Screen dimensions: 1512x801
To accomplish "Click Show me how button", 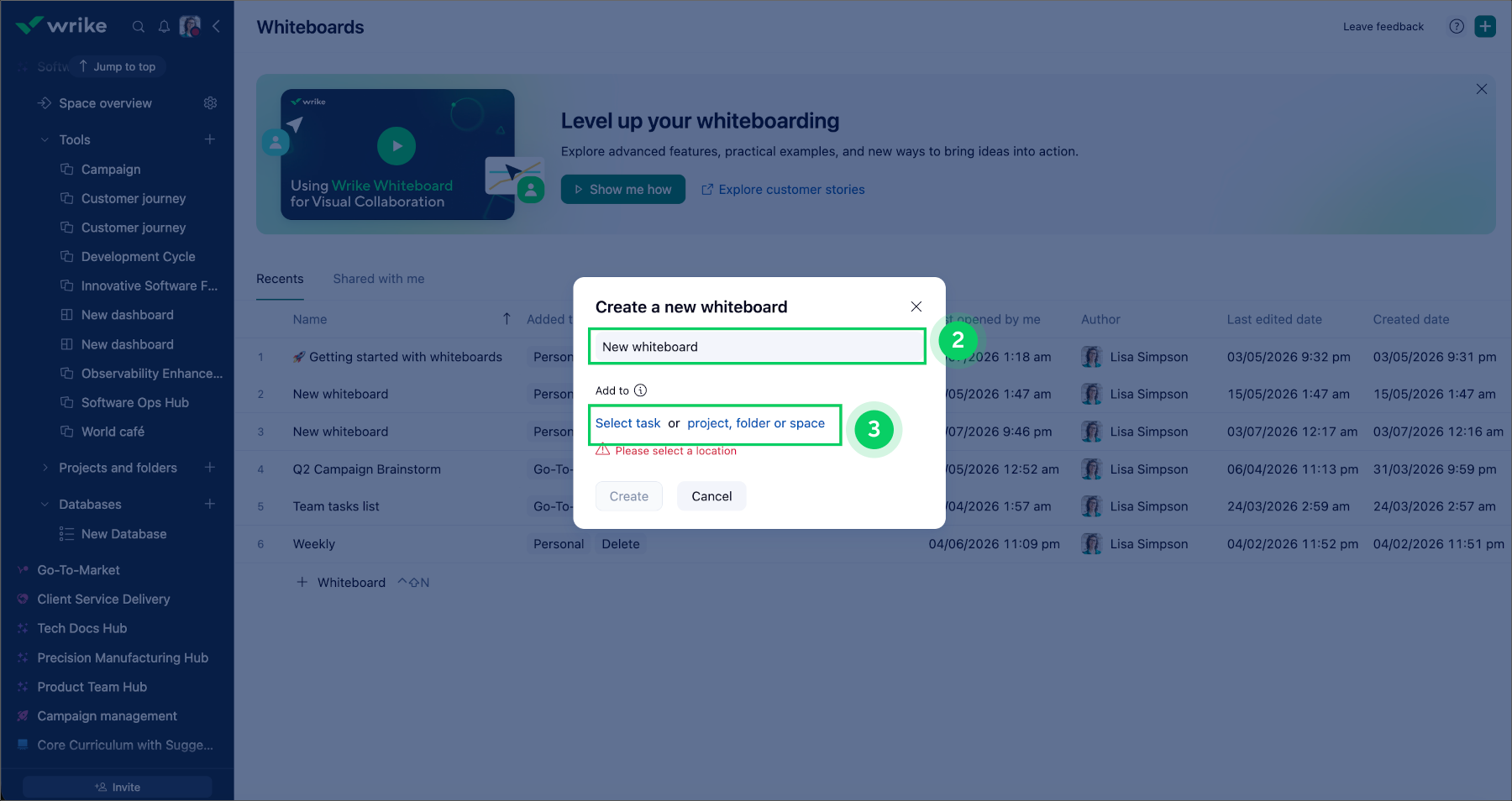I will tap(623, 190).
